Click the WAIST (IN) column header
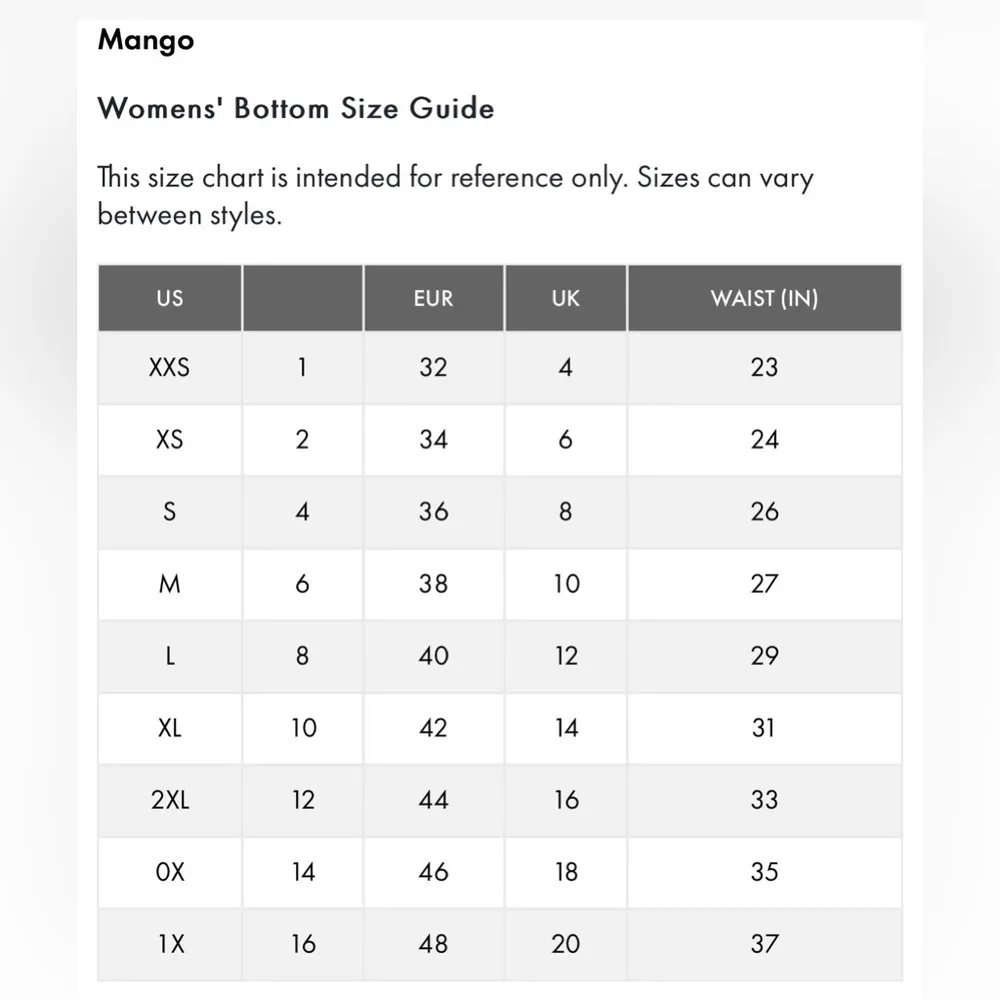The width and height of the screenshot is (1000, 1000). pos(764,298)
